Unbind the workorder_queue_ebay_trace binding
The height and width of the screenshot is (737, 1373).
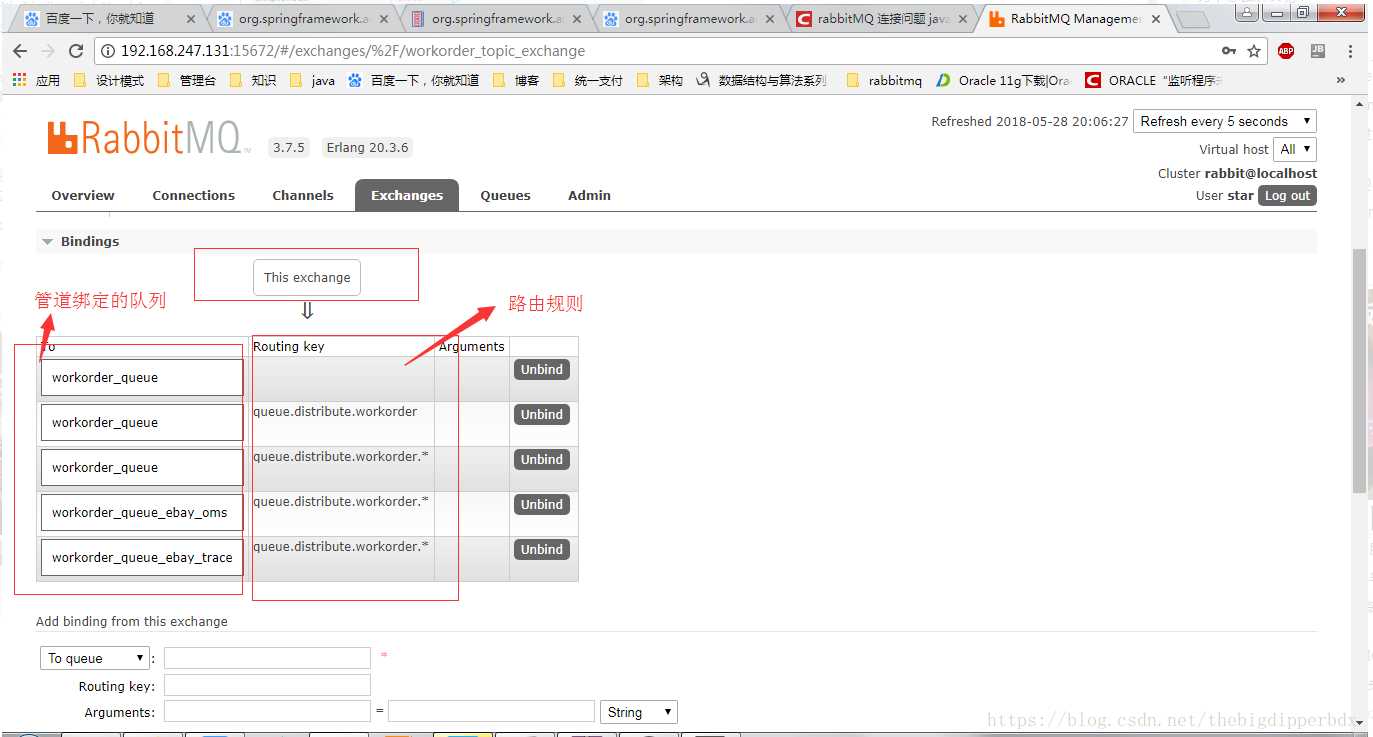[x=541, y=549]
